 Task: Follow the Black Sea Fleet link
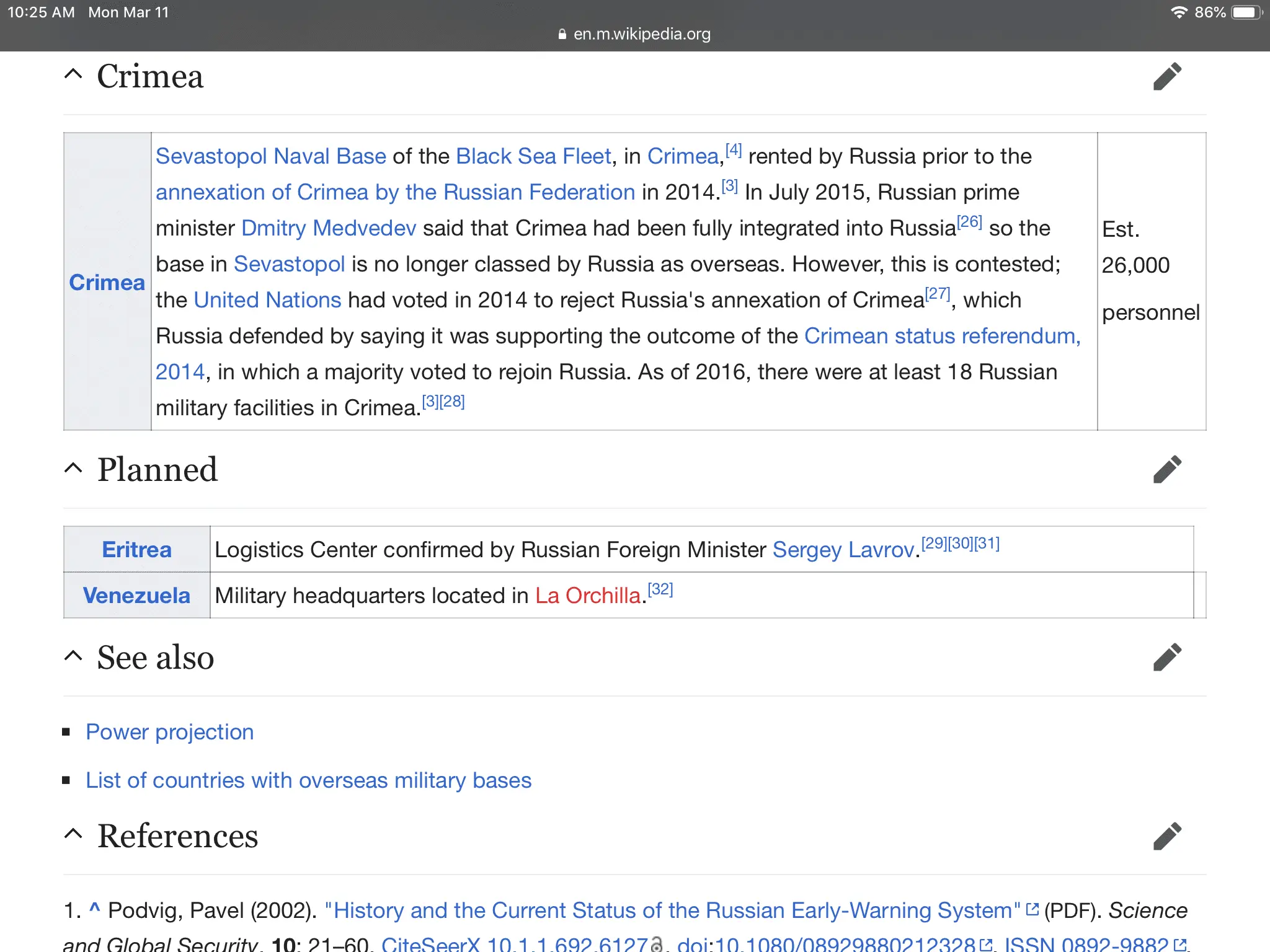(533, 156)
